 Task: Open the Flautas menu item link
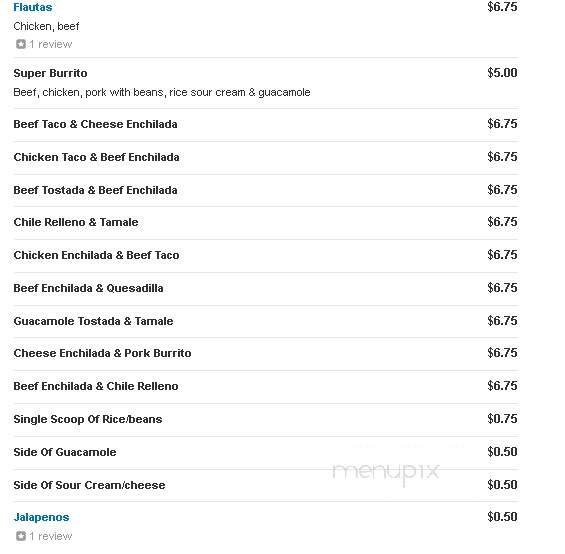pyautogui.click(x=32, y=7)
